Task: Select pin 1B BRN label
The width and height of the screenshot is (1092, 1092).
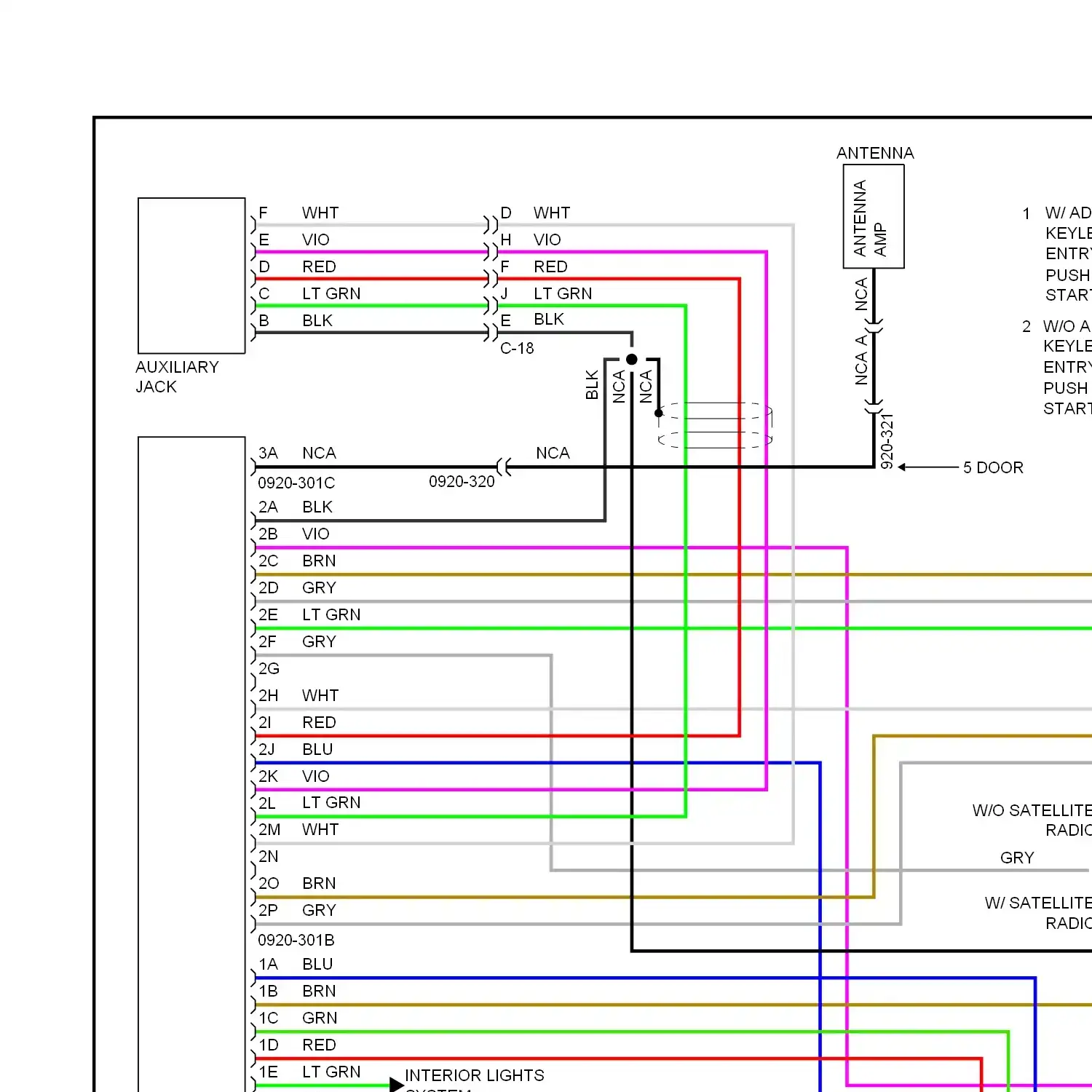Action: click(297, 991)
